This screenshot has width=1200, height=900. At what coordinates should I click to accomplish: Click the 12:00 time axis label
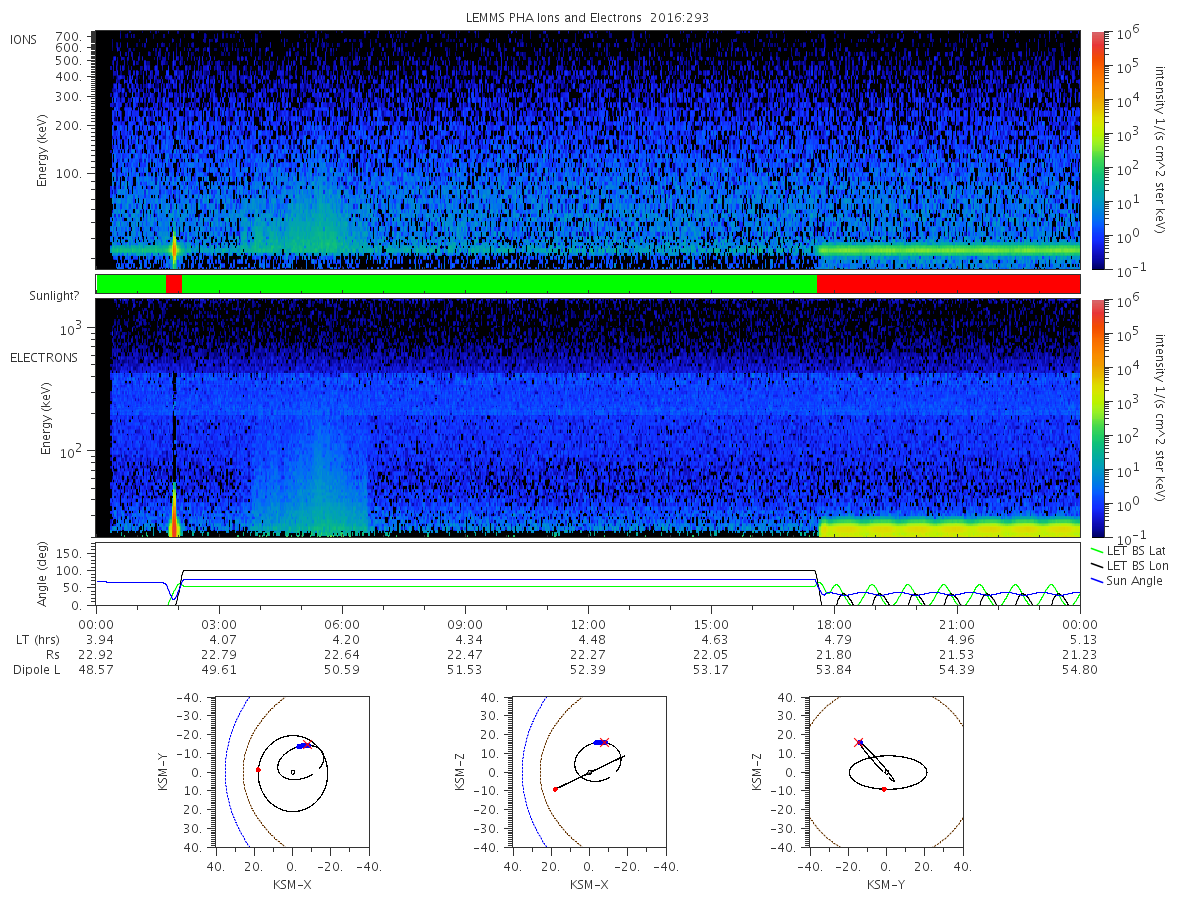pyautogui.click(x=588, y=622)
